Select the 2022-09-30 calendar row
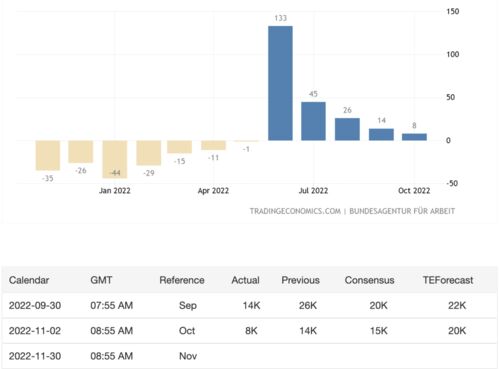This screenshot has width=500, height=369. click(x=249, y=305)
